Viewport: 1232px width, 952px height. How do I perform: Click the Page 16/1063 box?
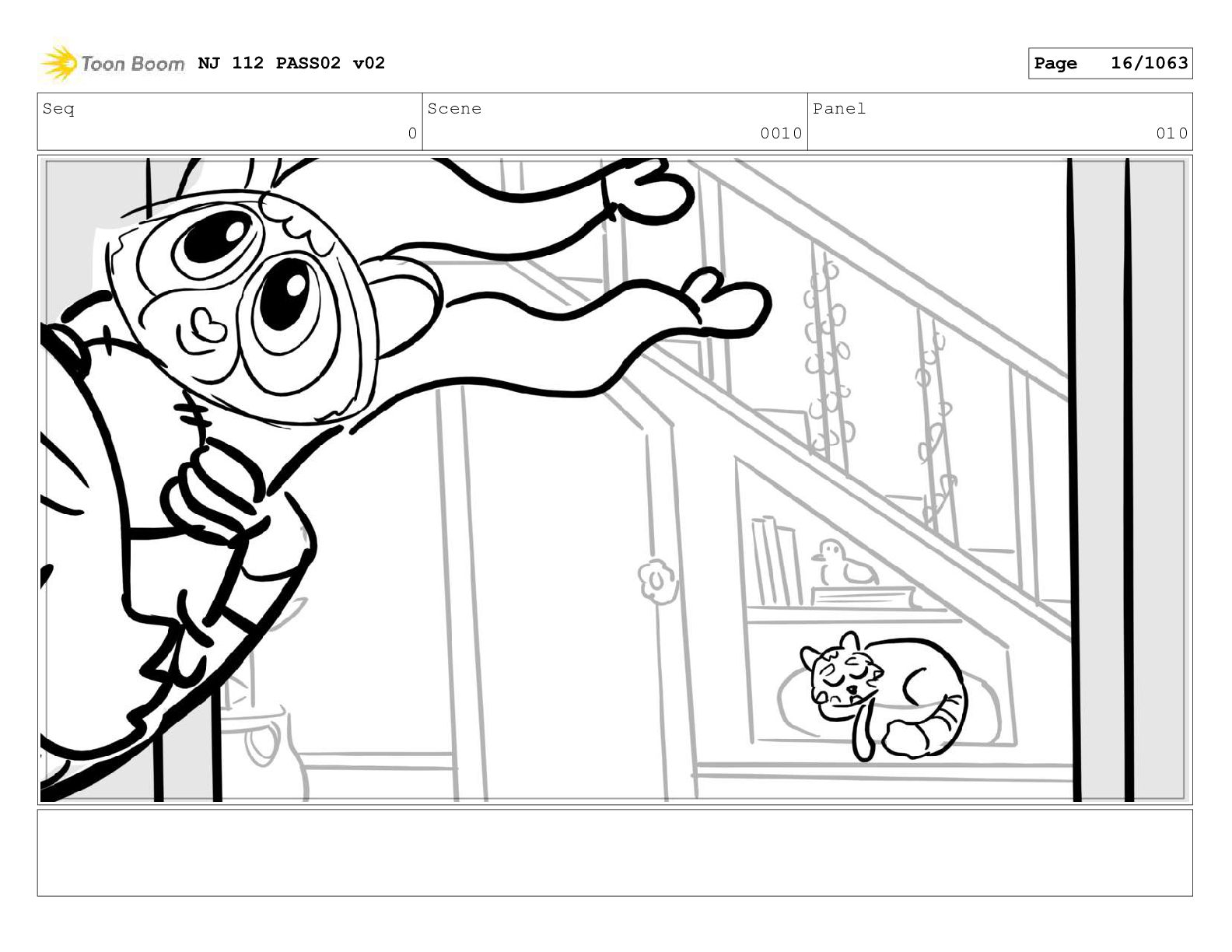[1110, 63]
